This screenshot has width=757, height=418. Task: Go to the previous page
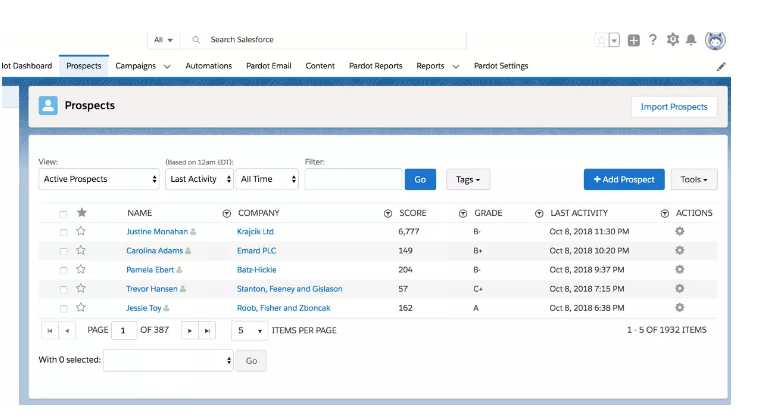click(x=67, y=331)
